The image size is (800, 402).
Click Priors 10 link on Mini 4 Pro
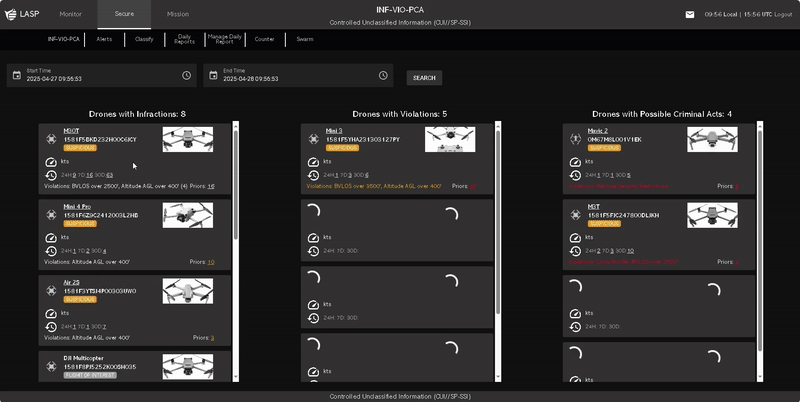pyautogui.click(x=211, y=262)
